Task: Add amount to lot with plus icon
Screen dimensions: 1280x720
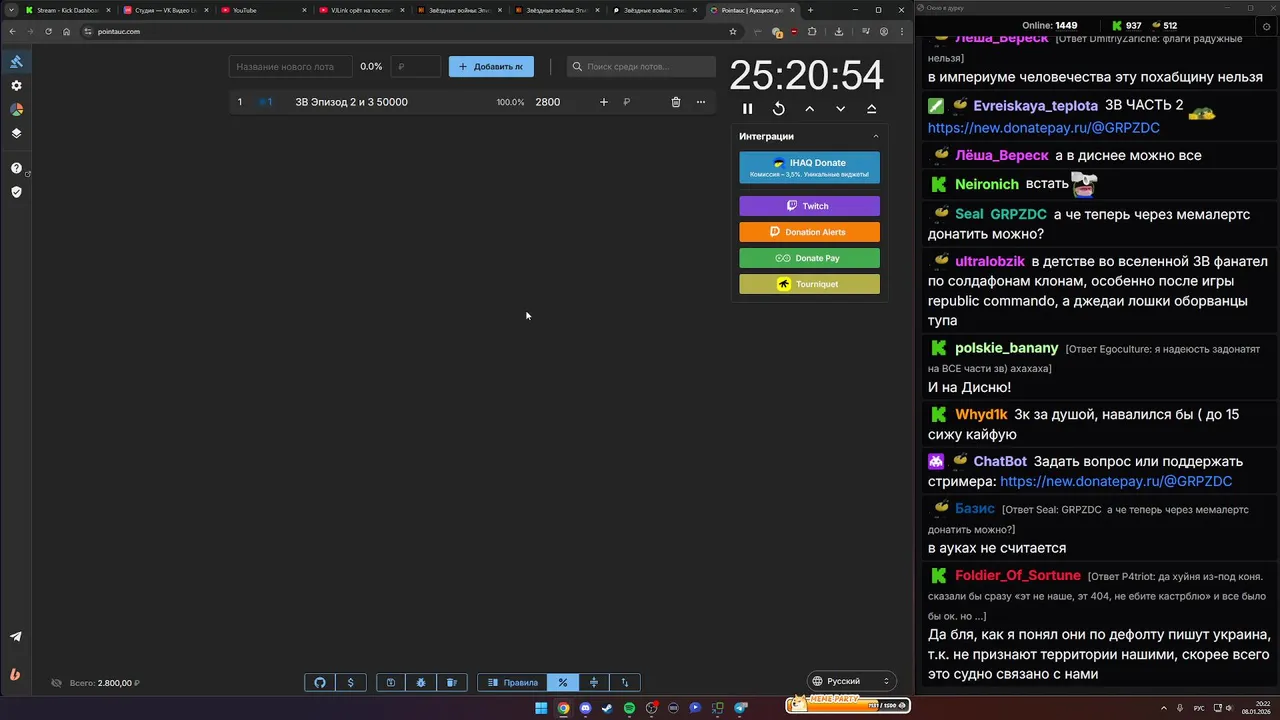Action: tap(604, 102)
